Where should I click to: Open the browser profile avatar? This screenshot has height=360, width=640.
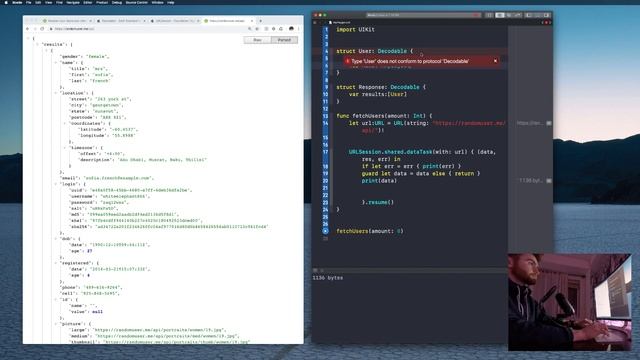(291, 29)
